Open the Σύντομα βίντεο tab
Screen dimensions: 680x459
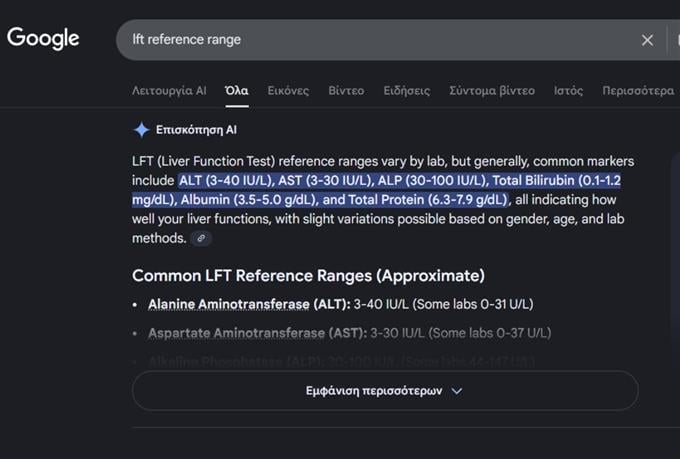pyautogui.click(x=492, y=90)
